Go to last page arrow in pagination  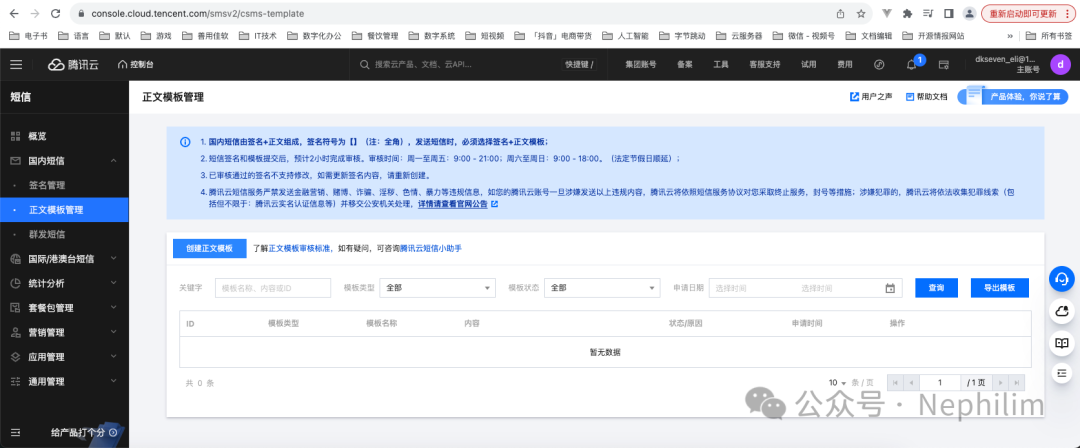pyautogui.click(x=1017, y=383)
